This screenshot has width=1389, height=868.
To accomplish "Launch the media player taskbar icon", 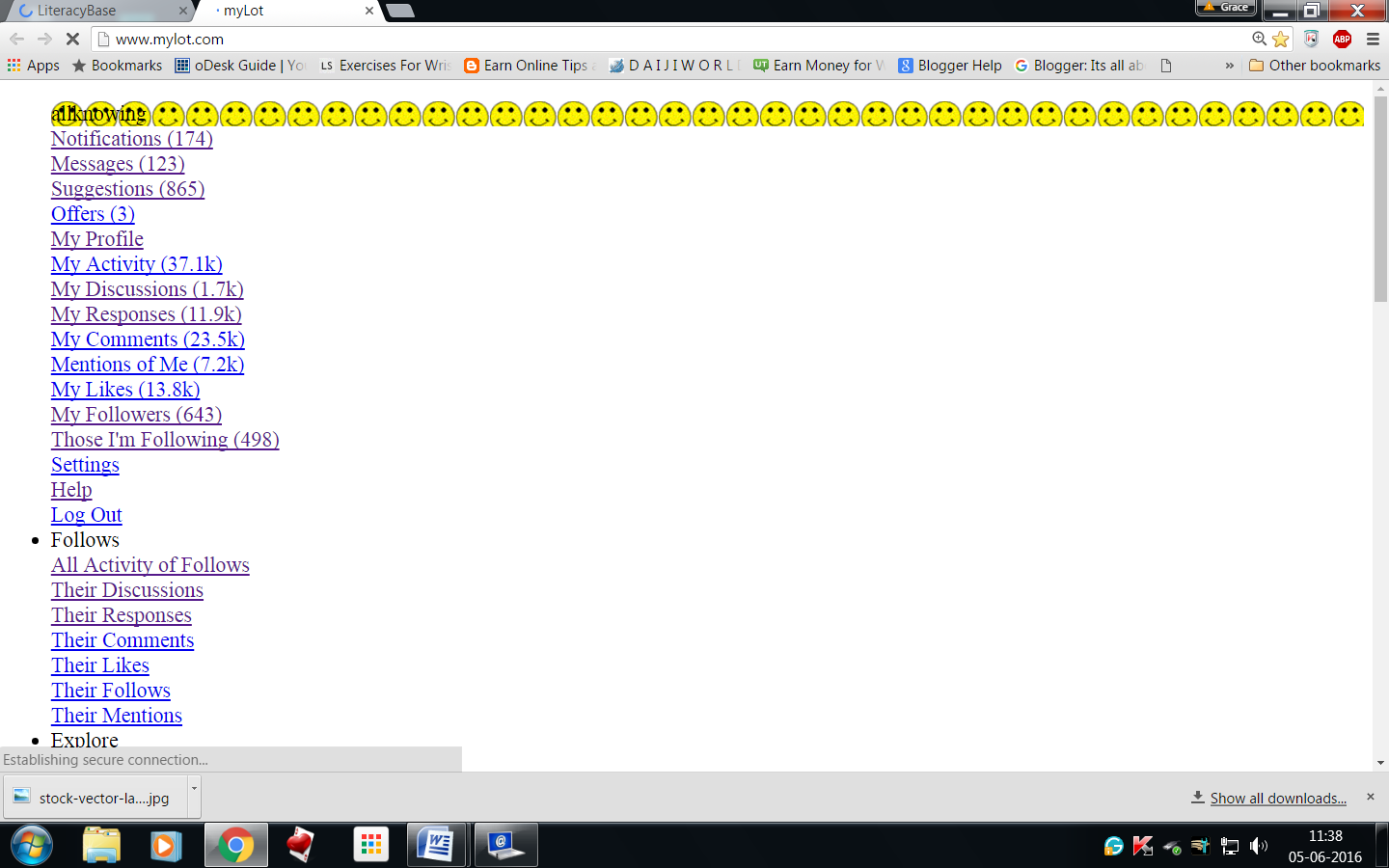I will point(166,846).
